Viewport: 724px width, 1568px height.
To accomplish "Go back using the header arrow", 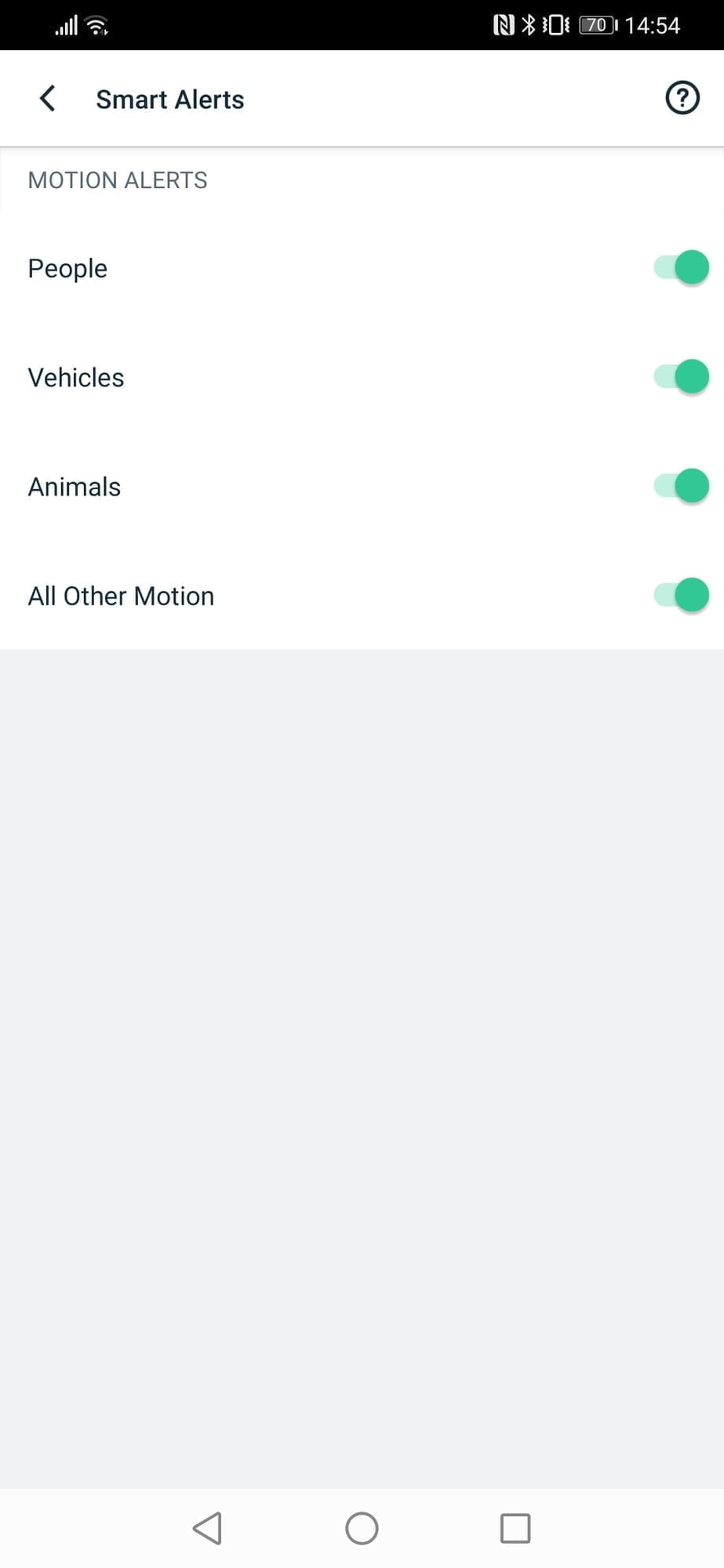I will [48, 99].
